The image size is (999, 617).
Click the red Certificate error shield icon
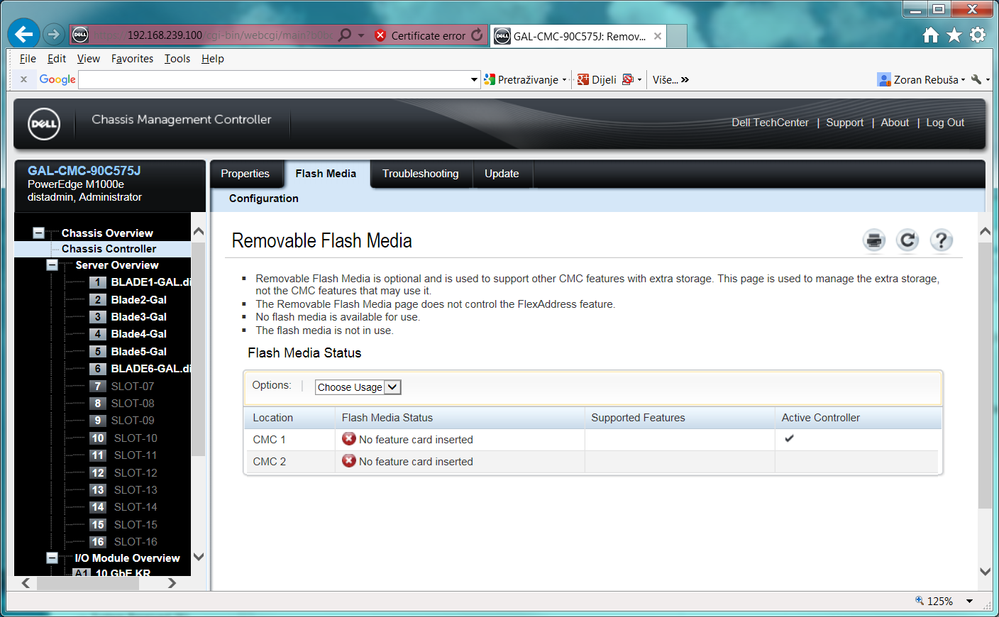tap(380, 36)
